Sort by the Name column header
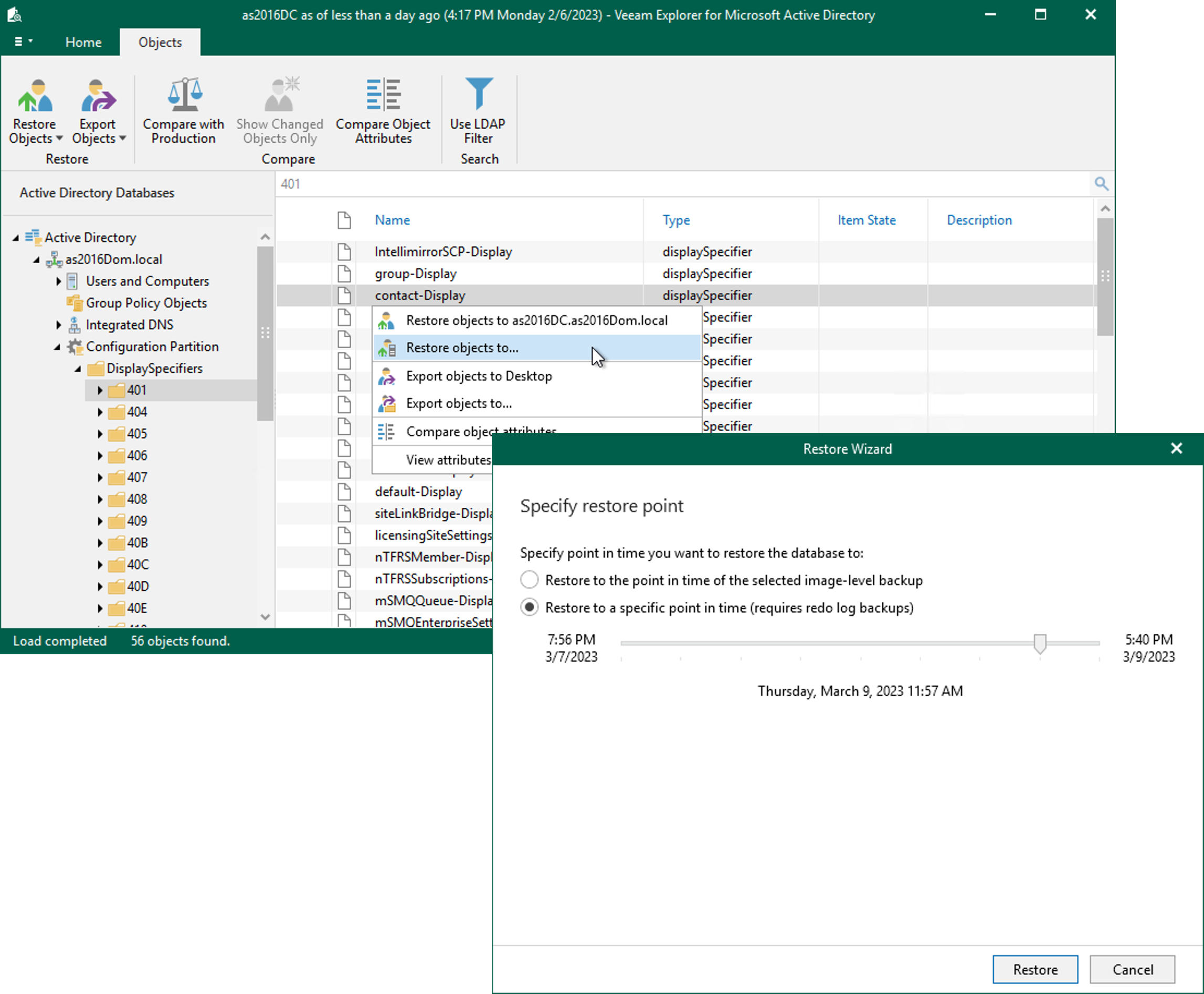Screen dimensions: 1204x994 coord(393,220)
